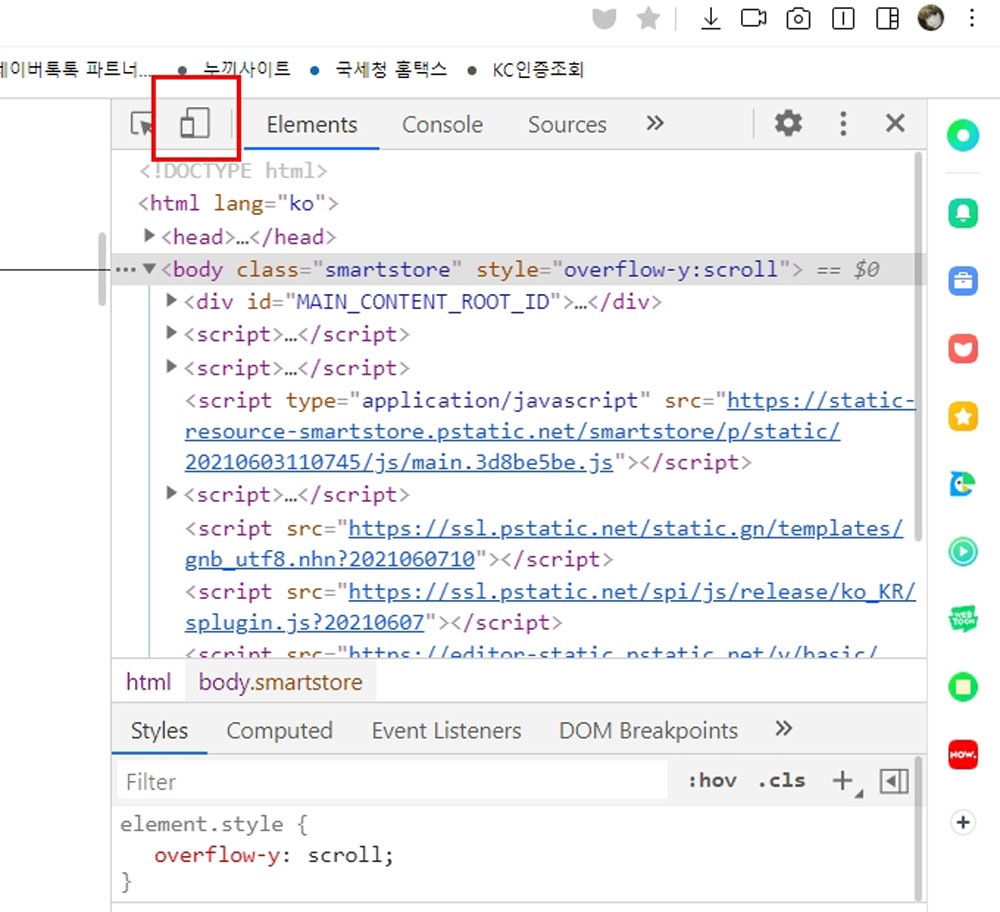1000x912 pixels.
Task: Click the video recorder toolbar icon
Action: pyautogui.click(x=753, y=18)
